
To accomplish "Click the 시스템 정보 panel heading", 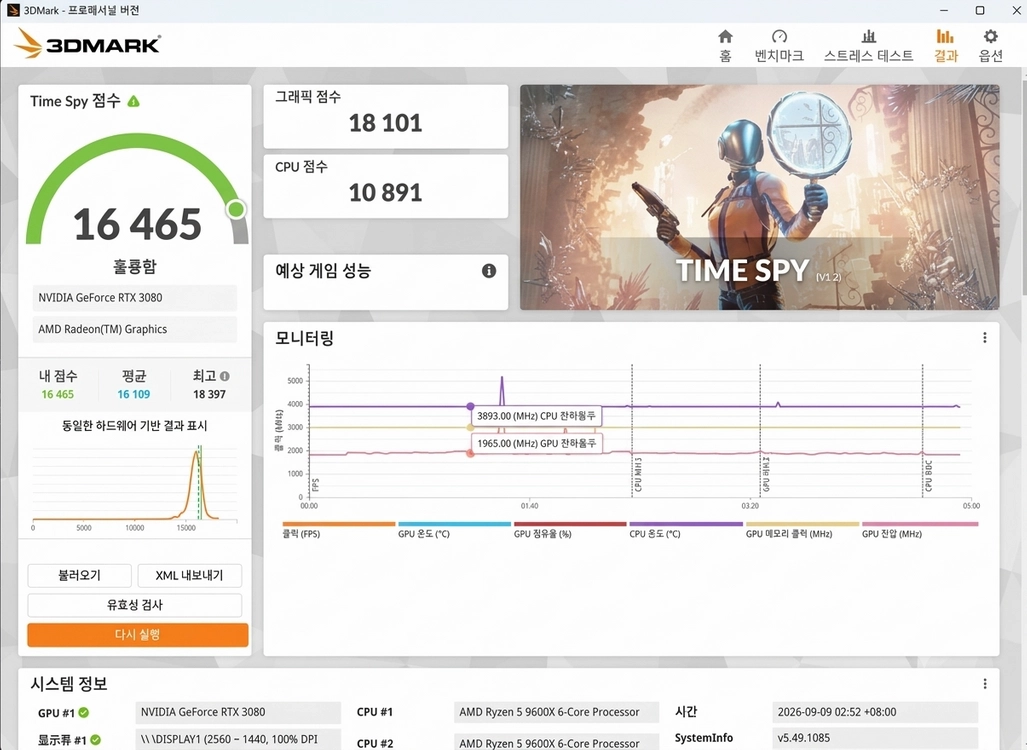I will point(69,684).
